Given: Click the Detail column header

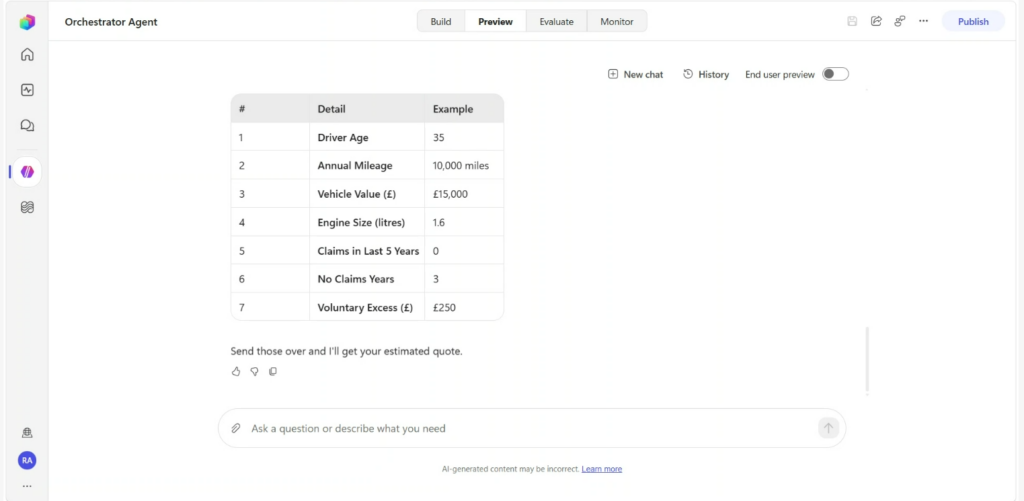Looking at the screenshot, I should coord(367,109).
